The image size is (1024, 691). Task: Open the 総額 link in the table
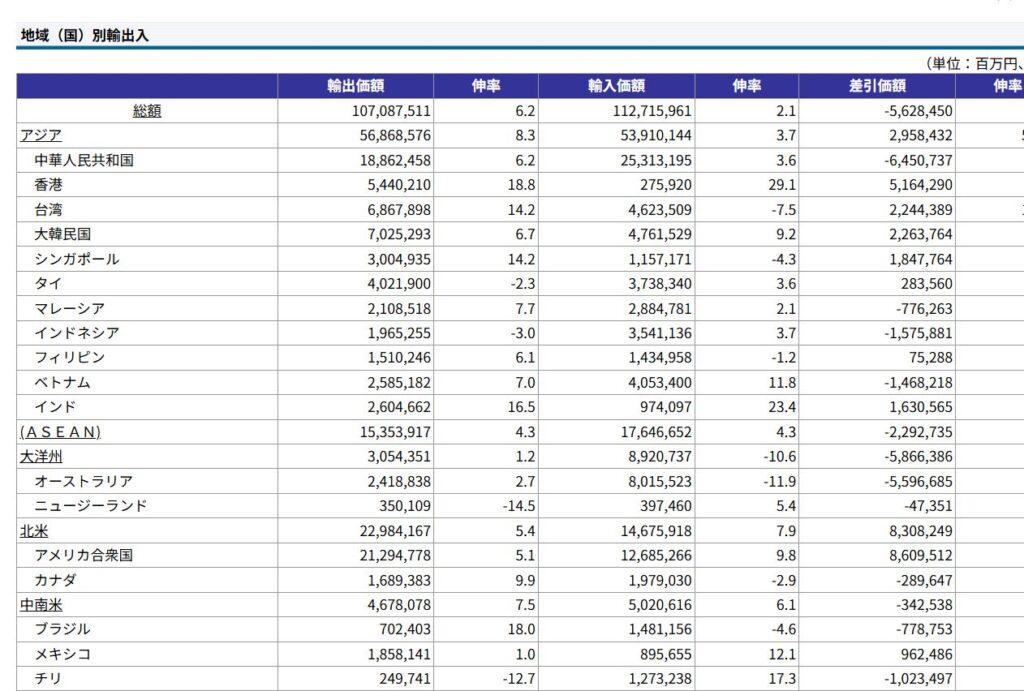147,111
